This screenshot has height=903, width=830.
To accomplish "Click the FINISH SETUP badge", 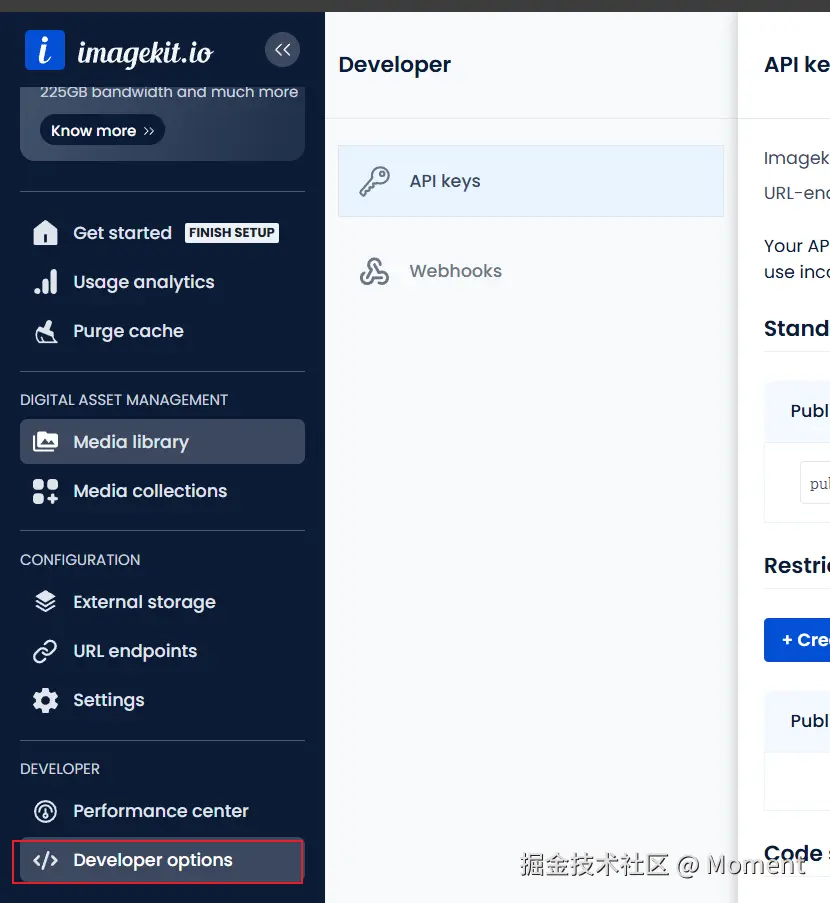I will (x=232, y=233).
